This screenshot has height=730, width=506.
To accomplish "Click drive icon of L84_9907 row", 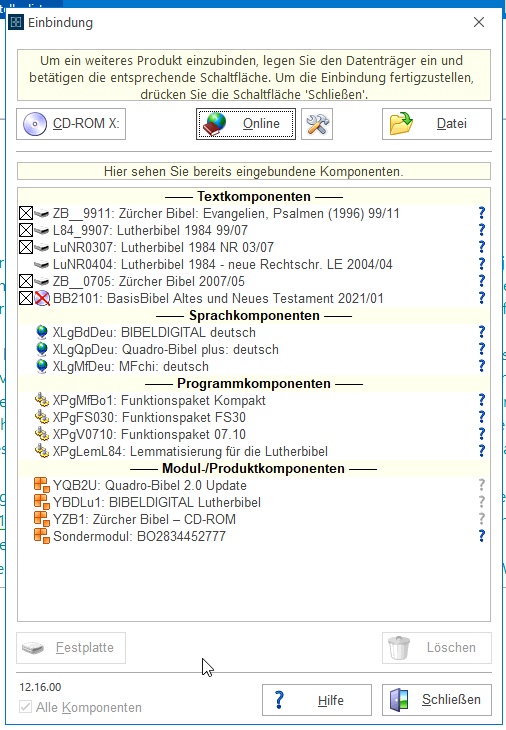I will tap(42, 231).
